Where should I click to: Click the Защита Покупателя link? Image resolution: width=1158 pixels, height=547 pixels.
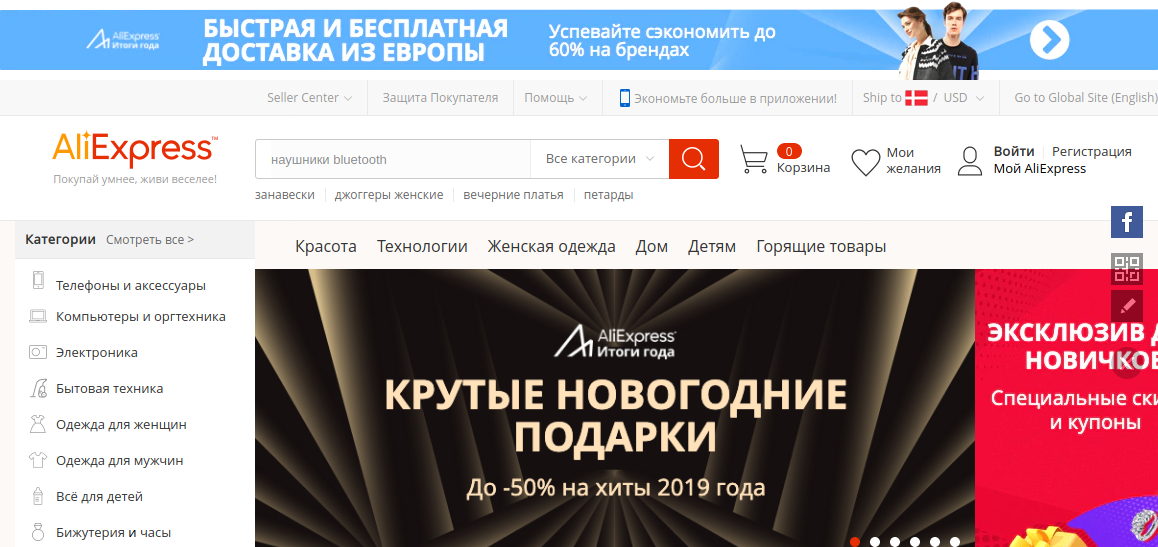click(x=440, y=97)
